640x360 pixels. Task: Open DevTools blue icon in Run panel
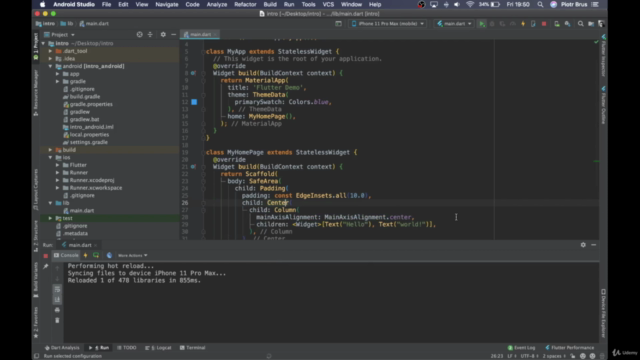pyautogui.click(x=109, y=255)
